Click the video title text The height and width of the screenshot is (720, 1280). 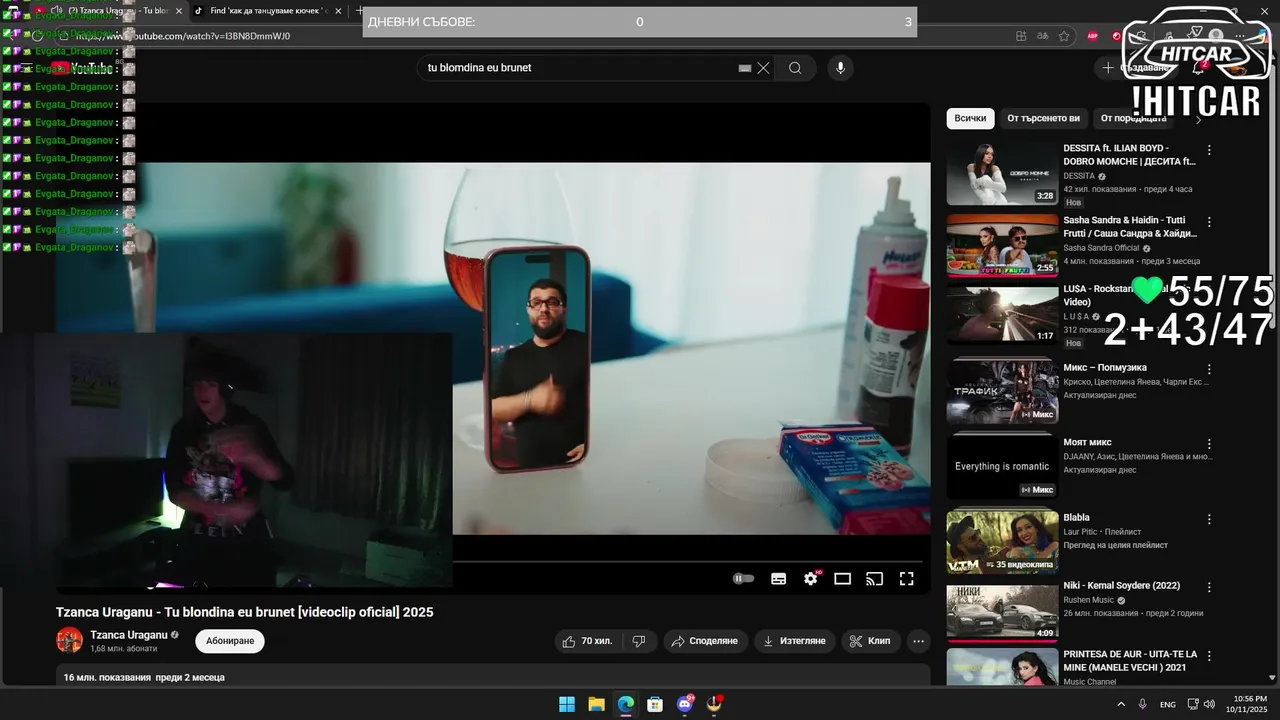[x=245, y=612]
